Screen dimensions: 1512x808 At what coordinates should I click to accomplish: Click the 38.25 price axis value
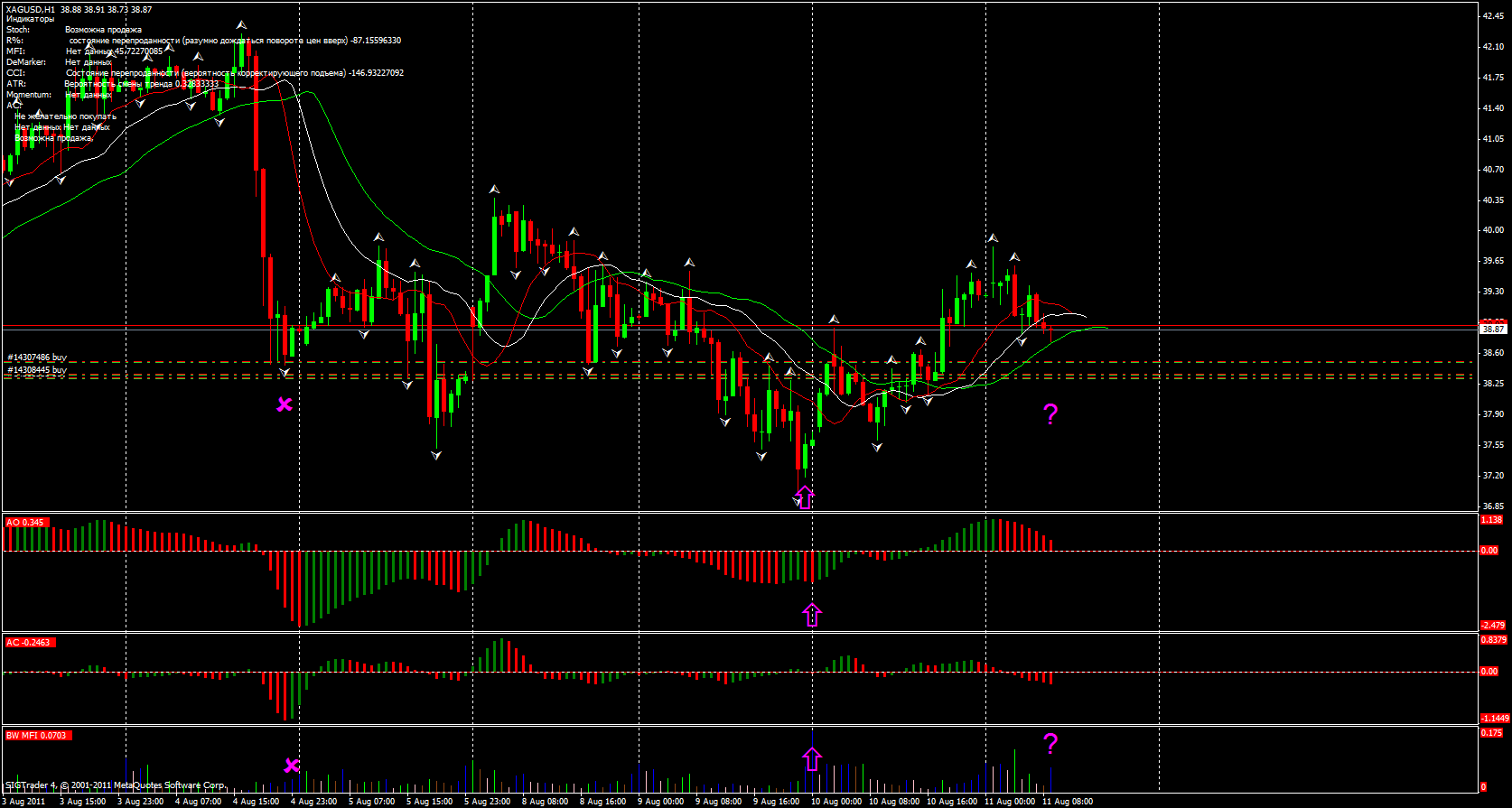pos(1493,384)
